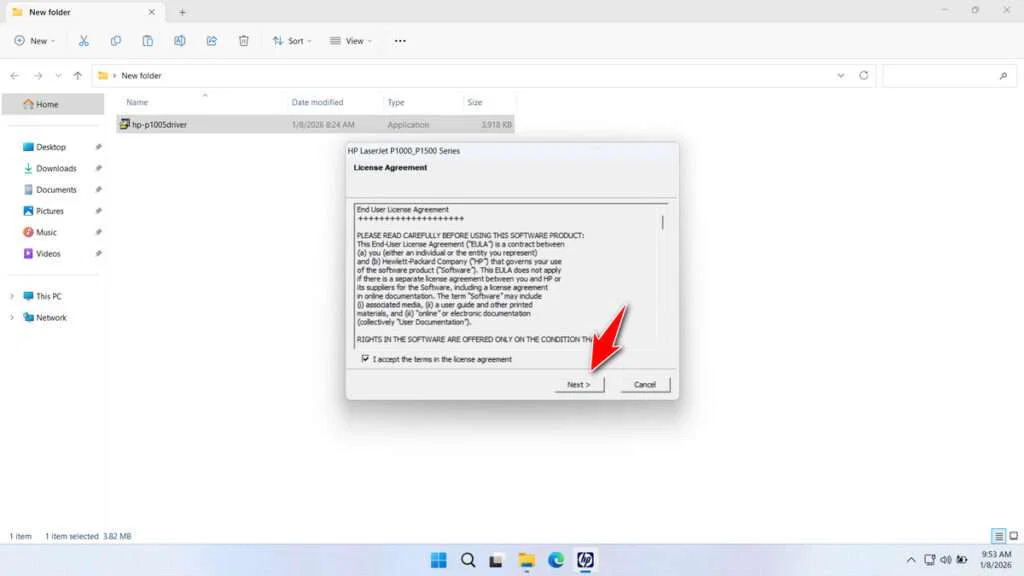Open the New dropdown menu
This screenshot has height=576, width=1024.
tap(34, 40)
